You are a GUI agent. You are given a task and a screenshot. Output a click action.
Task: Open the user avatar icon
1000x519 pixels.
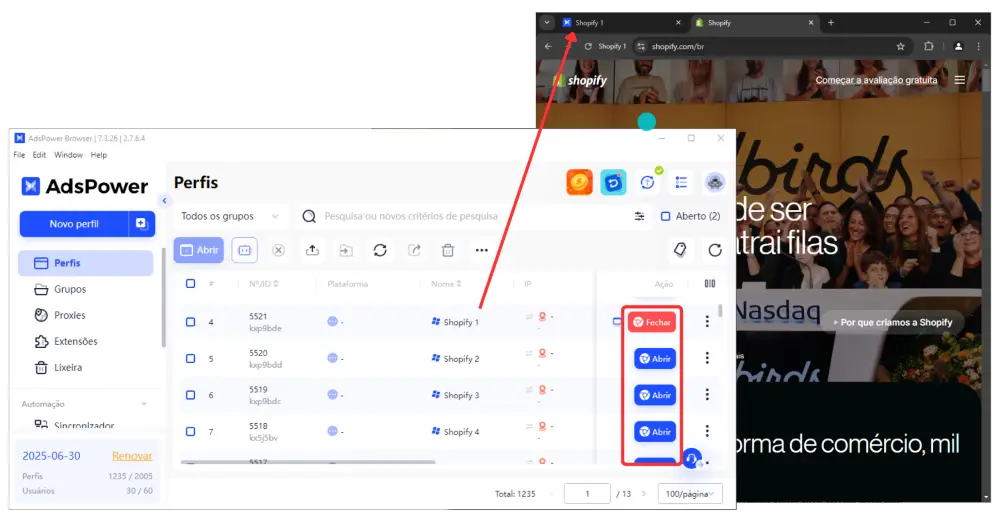pyautogui.click(x=715, y=182)
